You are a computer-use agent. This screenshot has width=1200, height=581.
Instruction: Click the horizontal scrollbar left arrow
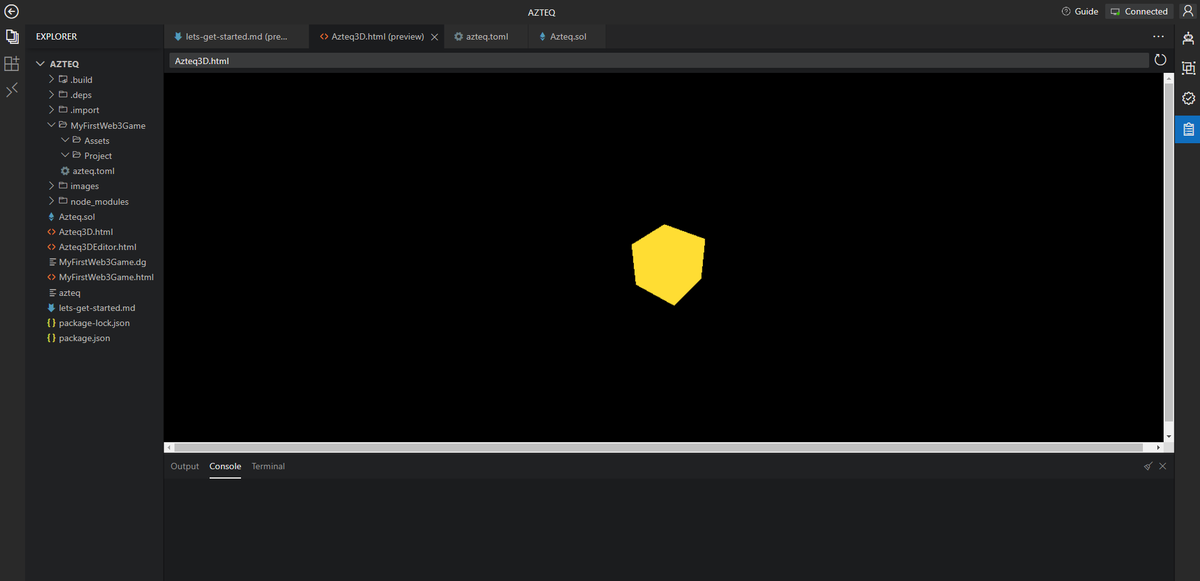(169, 447)
